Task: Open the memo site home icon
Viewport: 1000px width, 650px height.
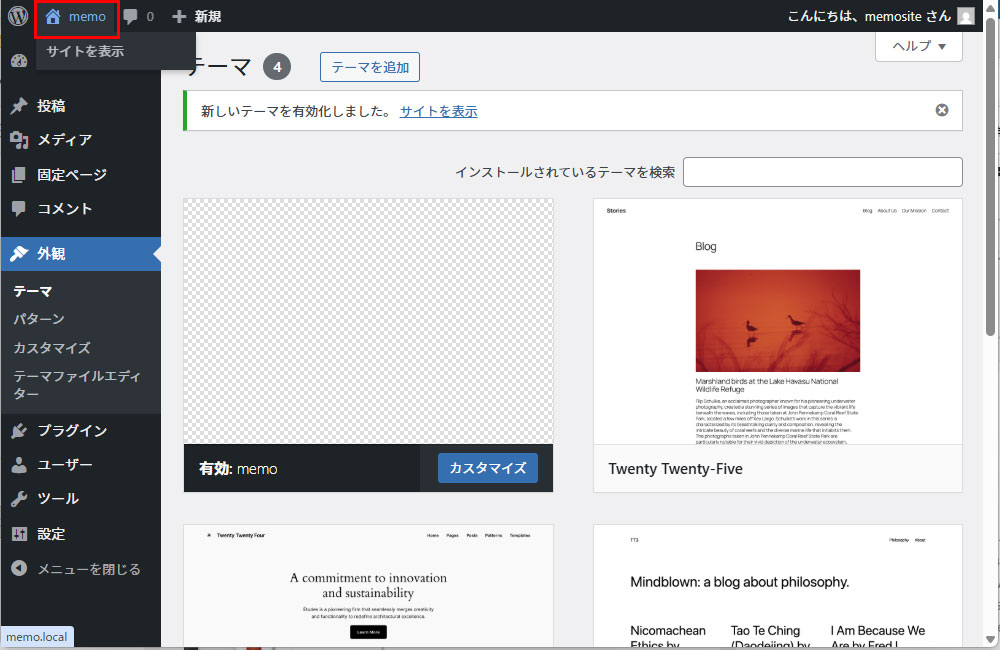Action: [x=53, y=16]
